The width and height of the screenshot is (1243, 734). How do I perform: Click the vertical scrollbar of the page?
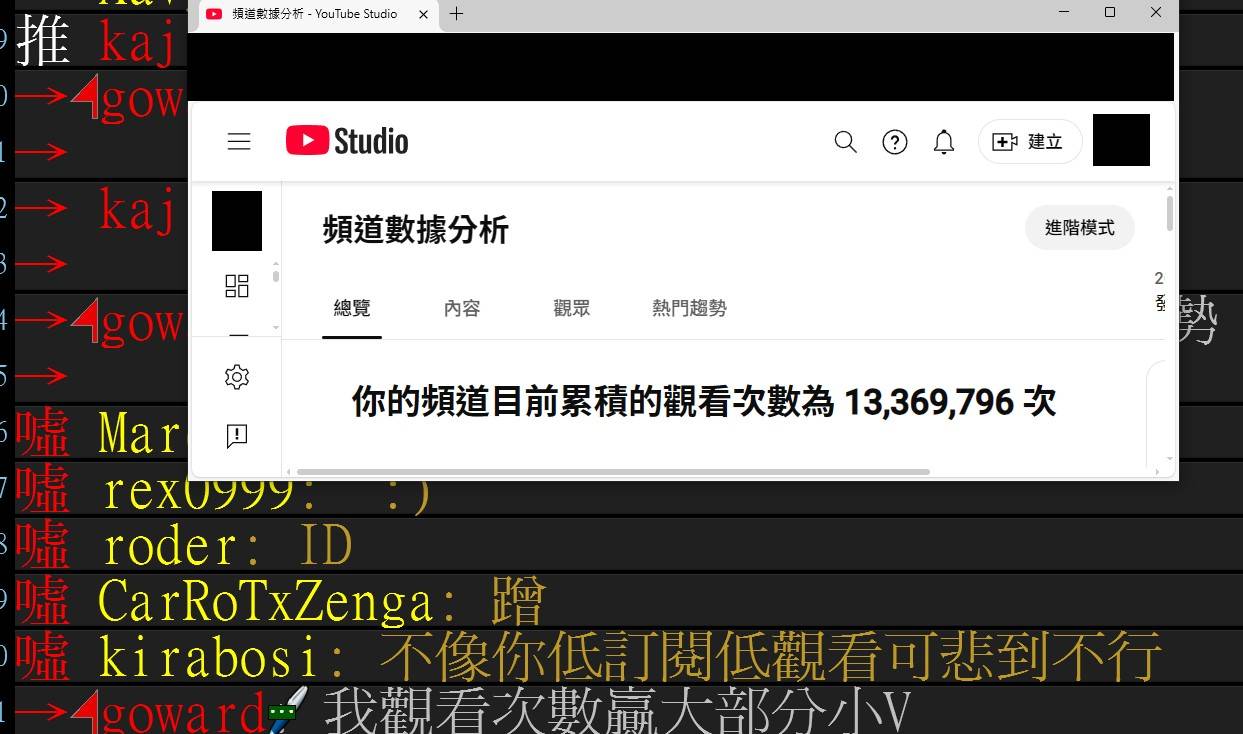point(1170,214)
